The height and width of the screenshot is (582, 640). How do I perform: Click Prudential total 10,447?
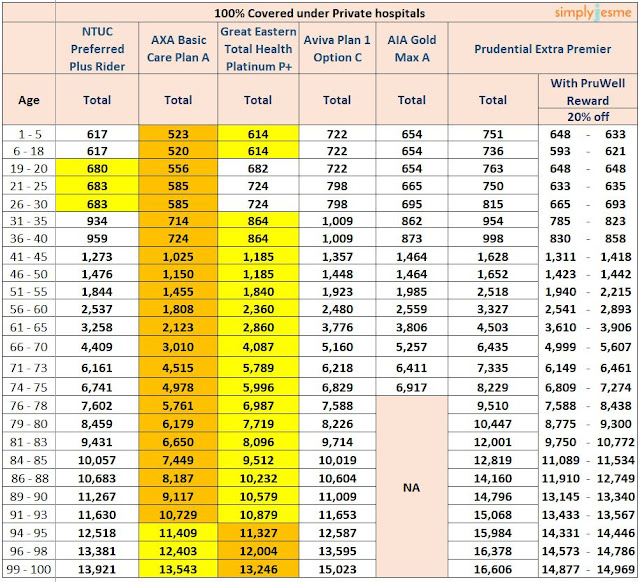click(493, 424)
